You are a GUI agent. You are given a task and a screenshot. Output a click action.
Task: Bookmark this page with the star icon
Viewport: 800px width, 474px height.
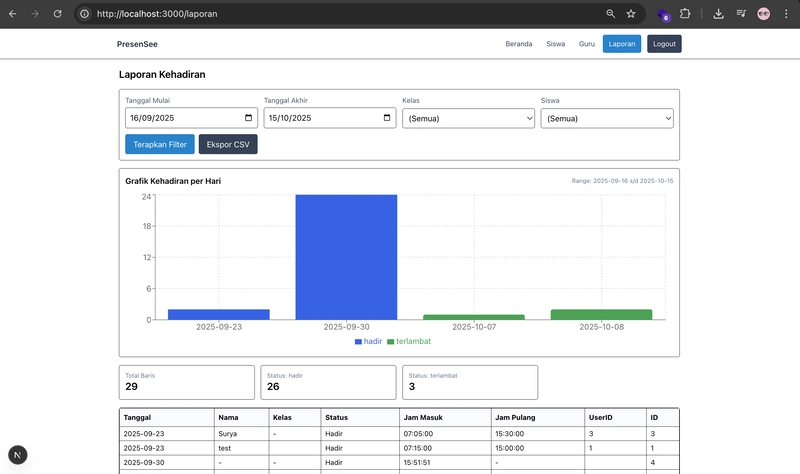click(x=631, y=14)
